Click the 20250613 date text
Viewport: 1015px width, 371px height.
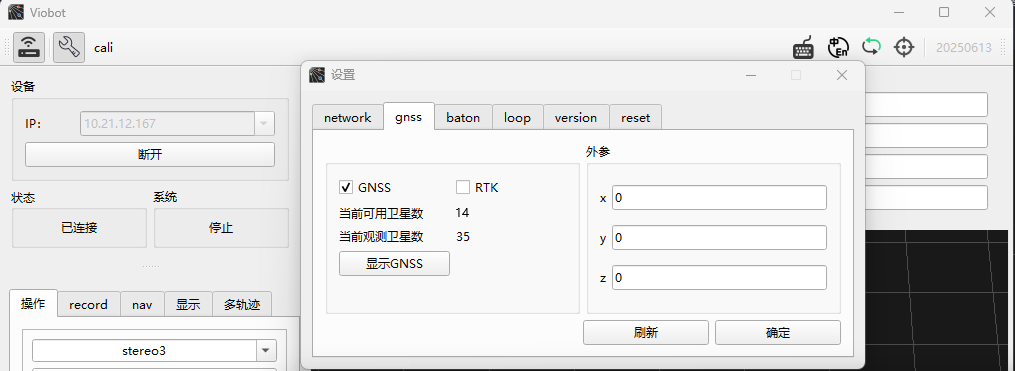(x=964, y=48)
